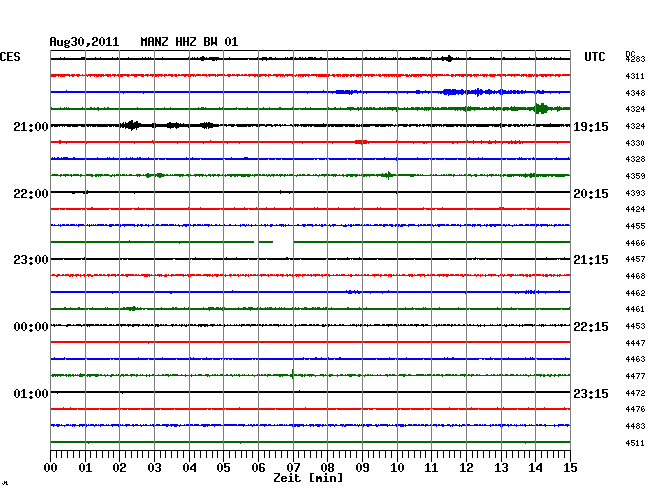Click the gap in the green trace near minute 7
This screenshot has height=494, width=650.
284,242
